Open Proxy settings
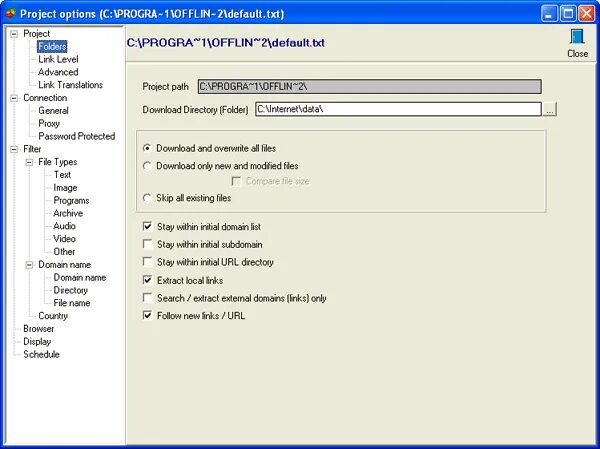This screenshot has height=449, width=600. (49, 123)
